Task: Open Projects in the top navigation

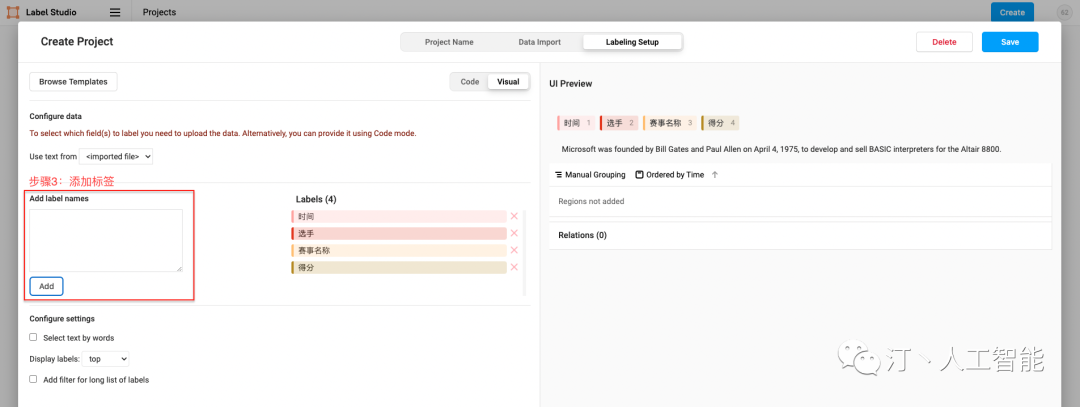Action: 159,12
